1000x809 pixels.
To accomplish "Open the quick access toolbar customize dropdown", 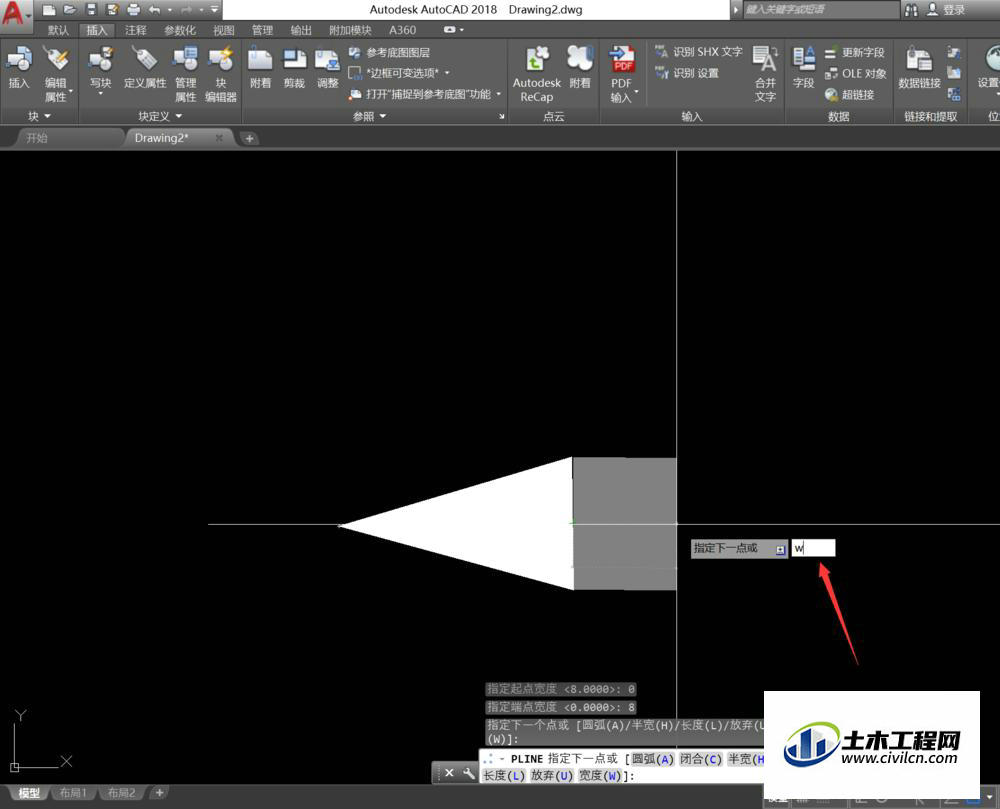I will click(x=214, y=10).
